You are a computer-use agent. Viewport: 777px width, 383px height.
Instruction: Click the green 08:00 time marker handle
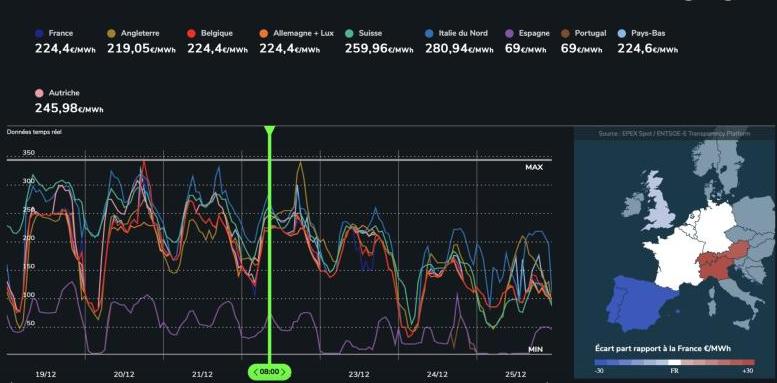(270, 372)
